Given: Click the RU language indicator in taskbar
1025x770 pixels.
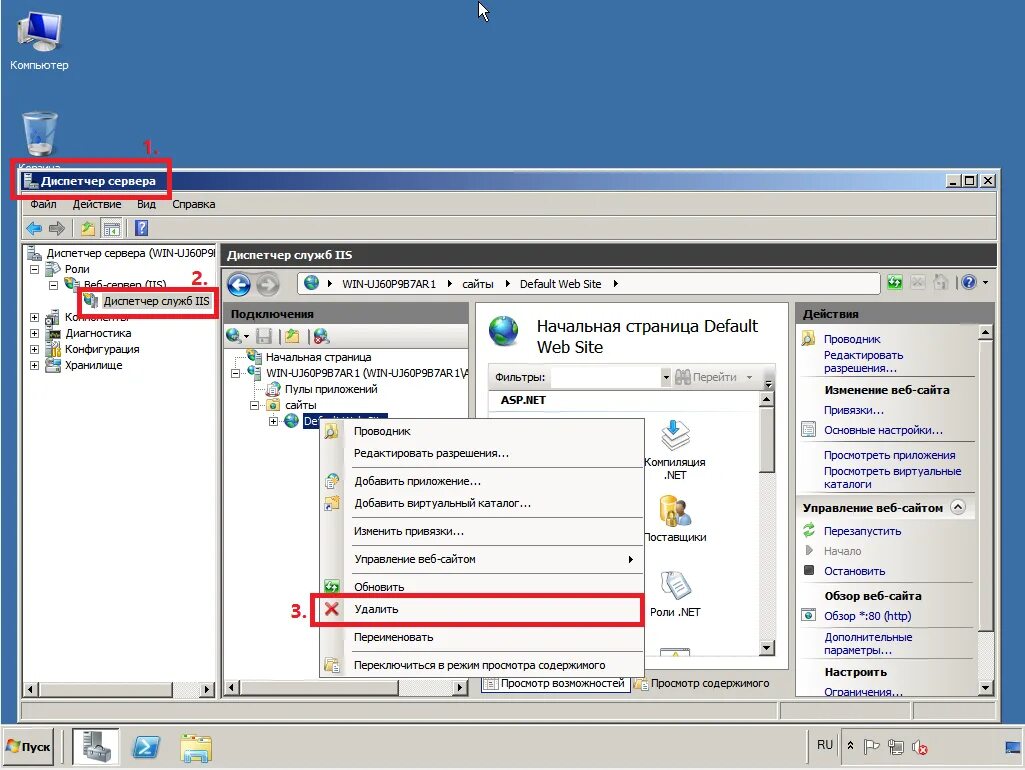Looking at the screenshot, I should click(x=824, y=745).
